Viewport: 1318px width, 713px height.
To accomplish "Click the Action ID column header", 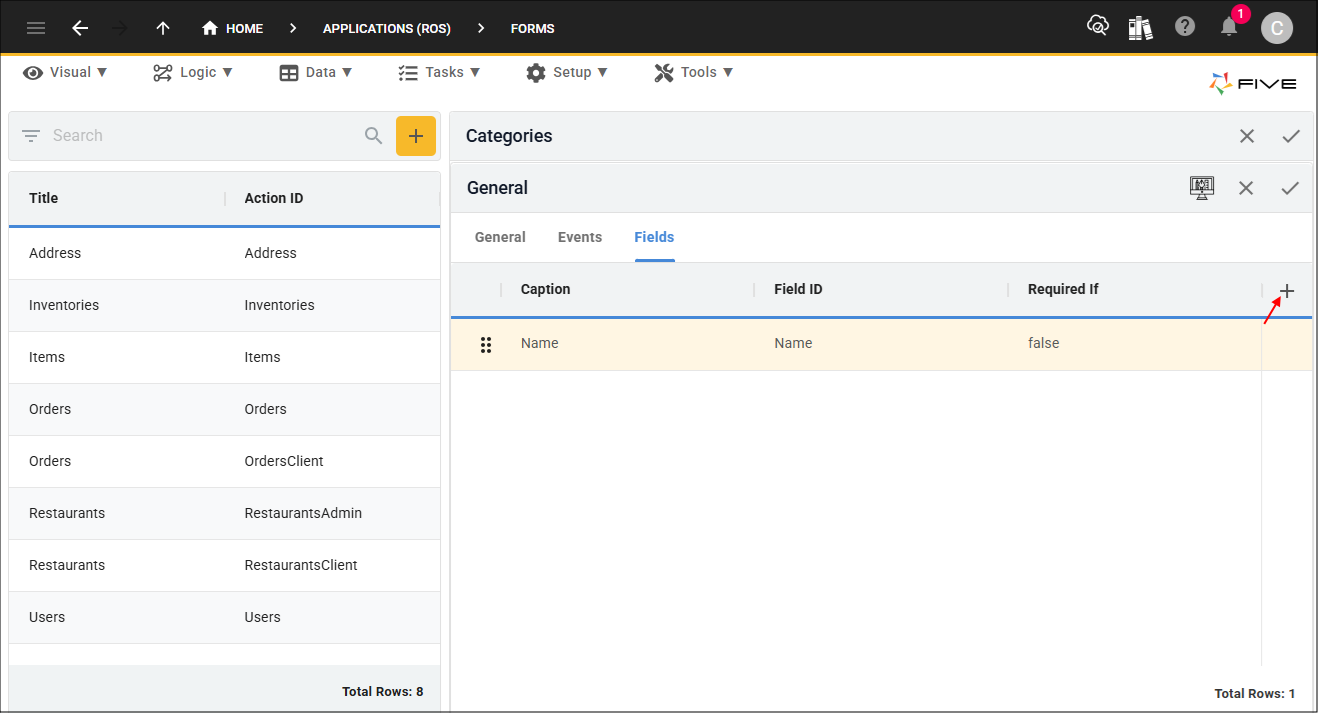I will coord(274,198).
